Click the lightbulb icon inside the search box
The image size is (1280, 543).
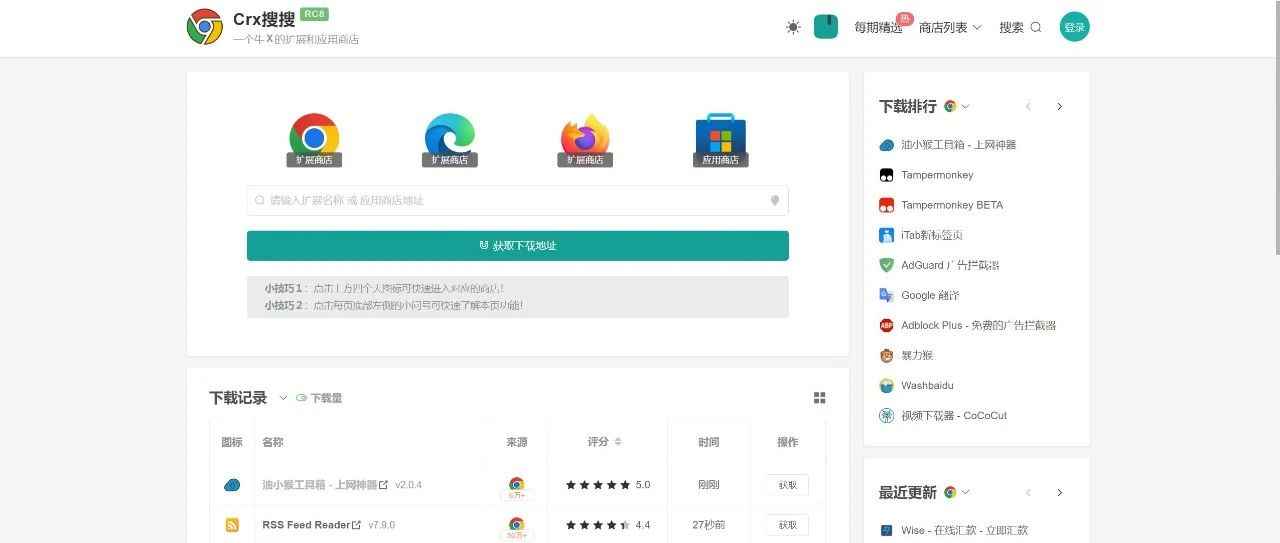tap(774, 201)
